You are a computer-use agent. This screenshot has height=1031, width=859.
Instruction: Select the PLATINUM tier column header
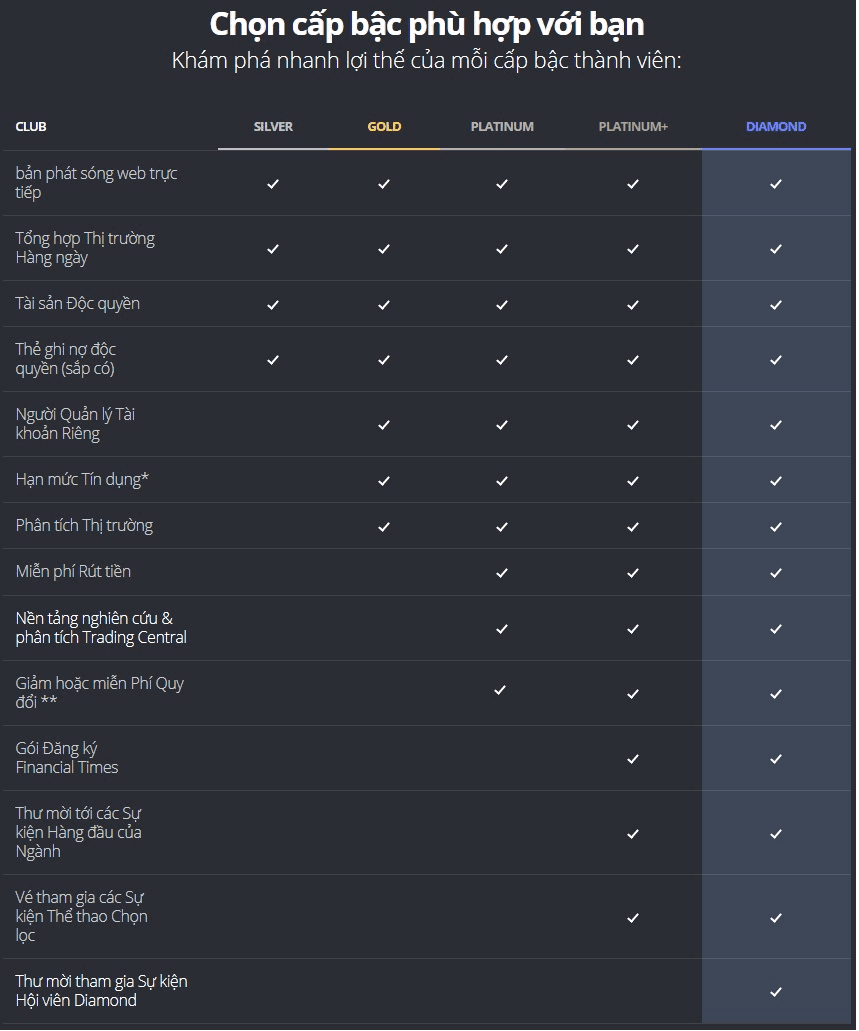pyautogui.click(x=502, y=126)
